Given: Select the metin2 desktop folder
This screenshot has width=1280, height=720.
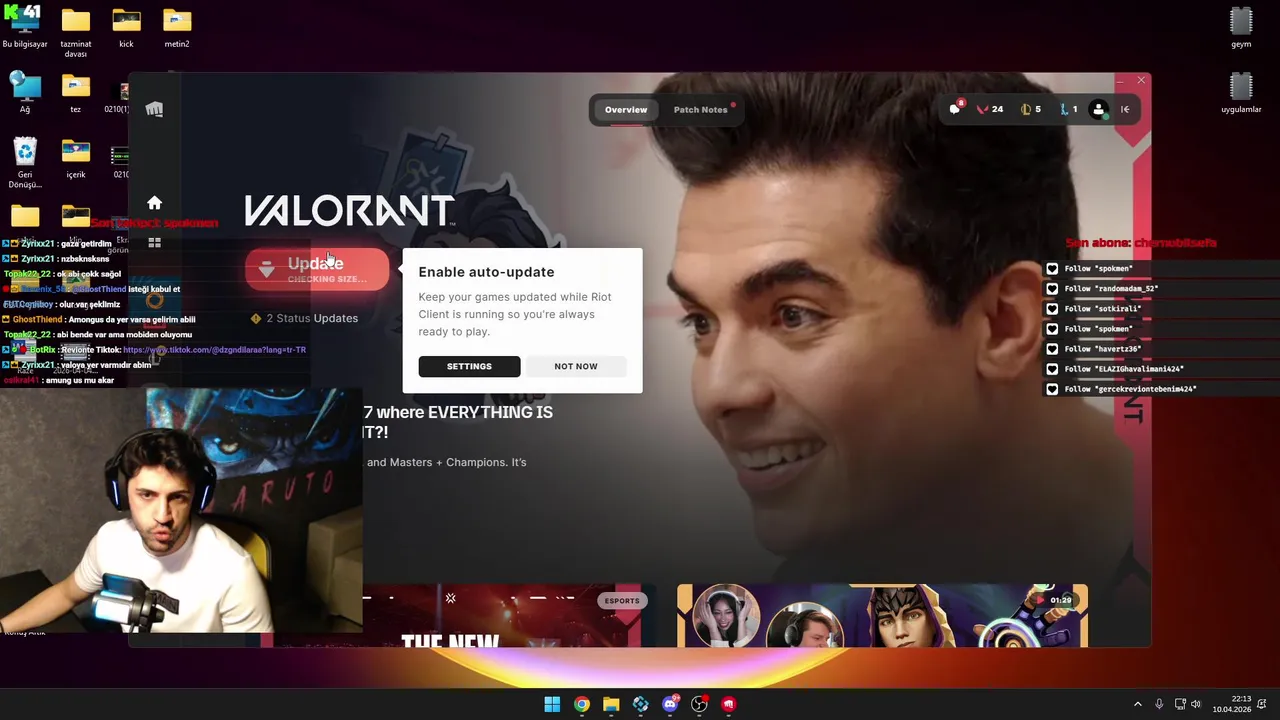Looking at the screenshot, I should click(177, 28).
